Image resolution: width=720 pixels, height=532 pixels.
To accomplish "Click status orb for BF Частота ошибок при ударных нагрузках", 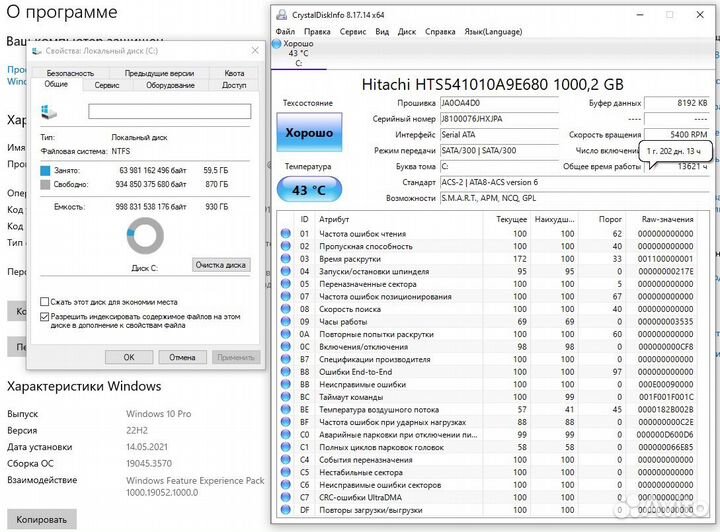I will pos(286,422).
